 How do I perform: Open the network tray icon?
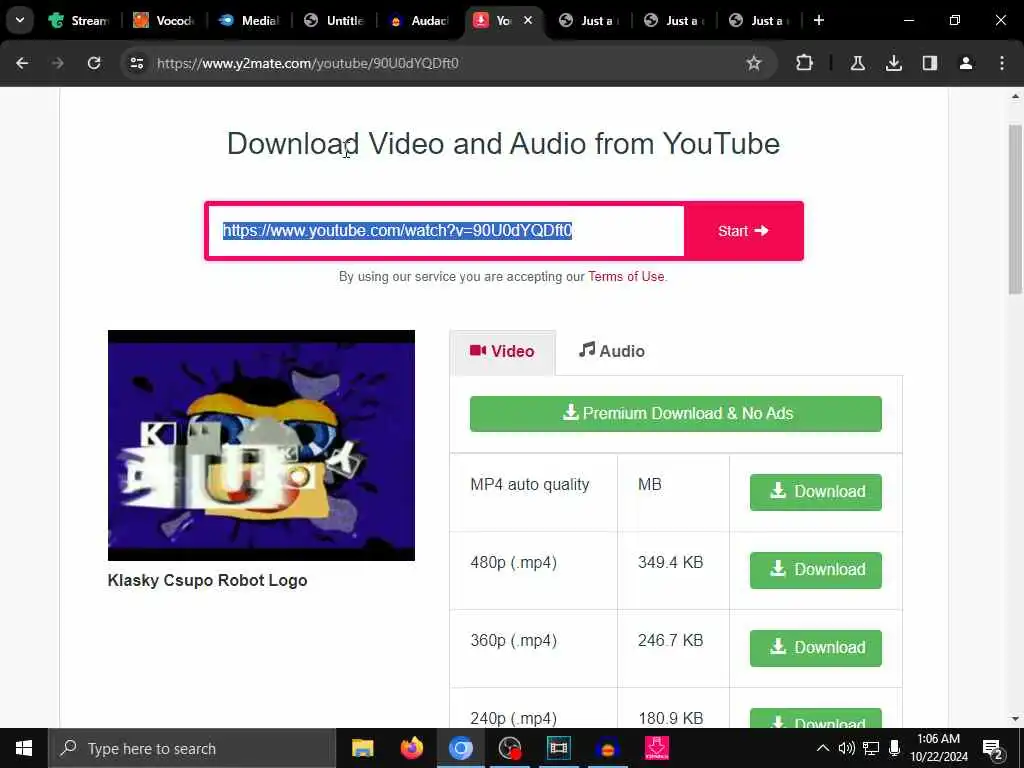click(871, 748)
